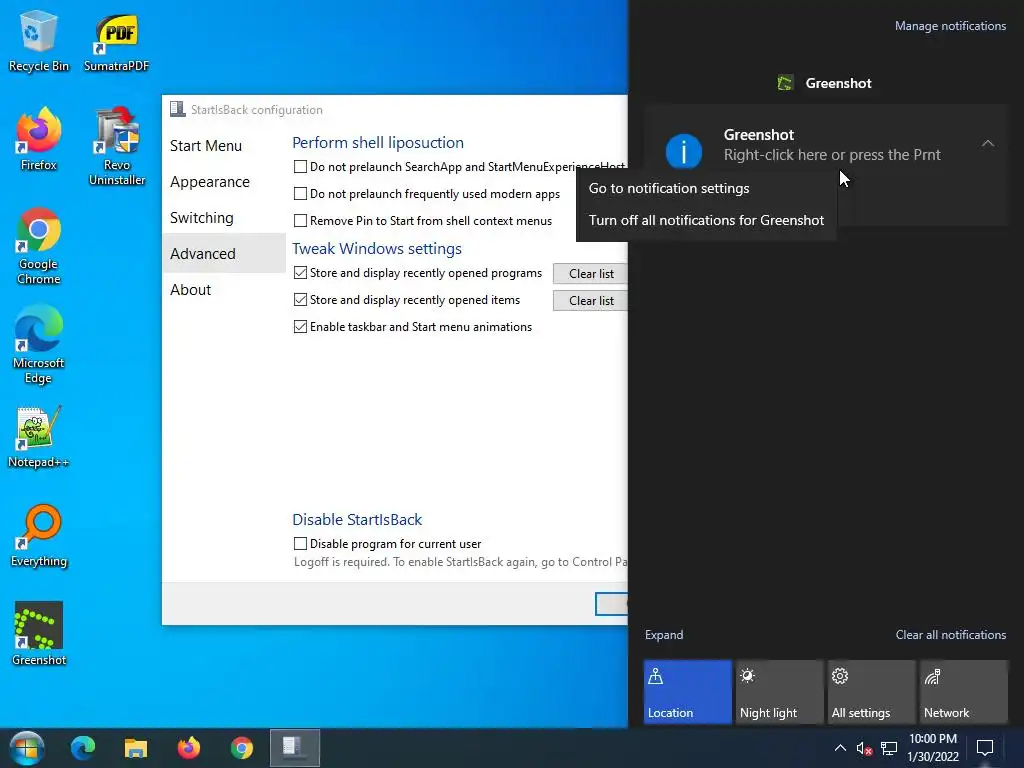Image resolution: width=1024 pixels, height=768 pixels.
Task: Click the Start orb on taskbar
Action: 27,748
